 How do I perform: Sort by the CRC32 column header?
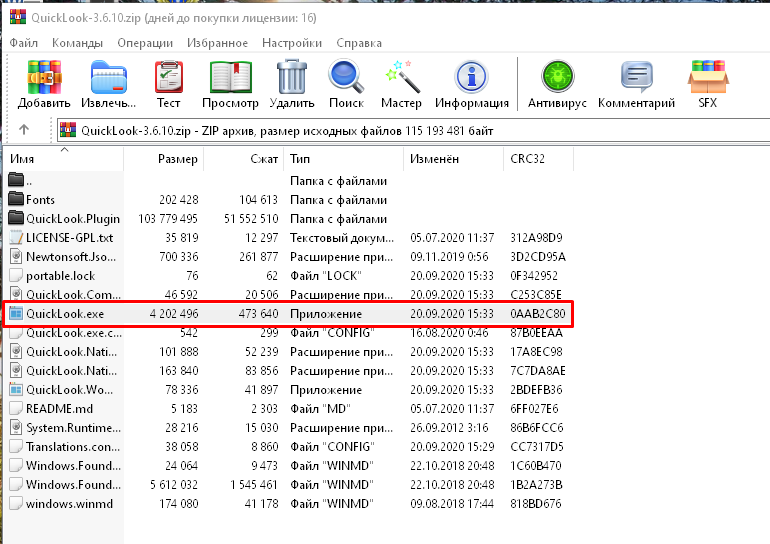[x=538, y=159]
